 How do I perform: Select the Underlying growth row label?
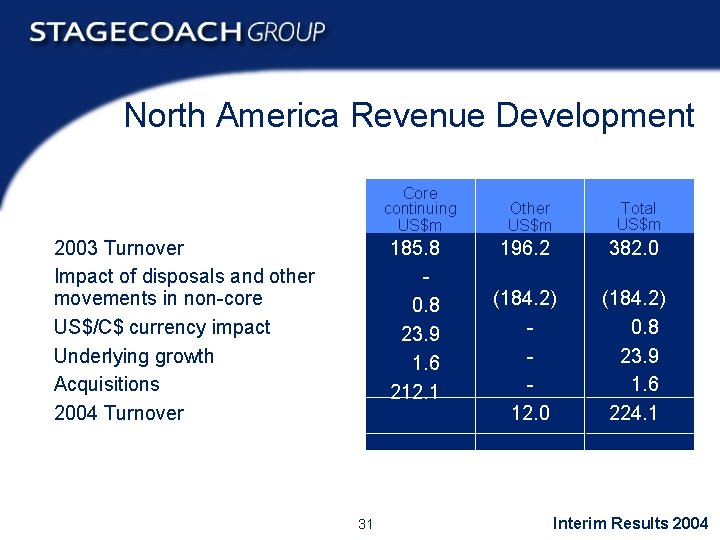point(134,357)
